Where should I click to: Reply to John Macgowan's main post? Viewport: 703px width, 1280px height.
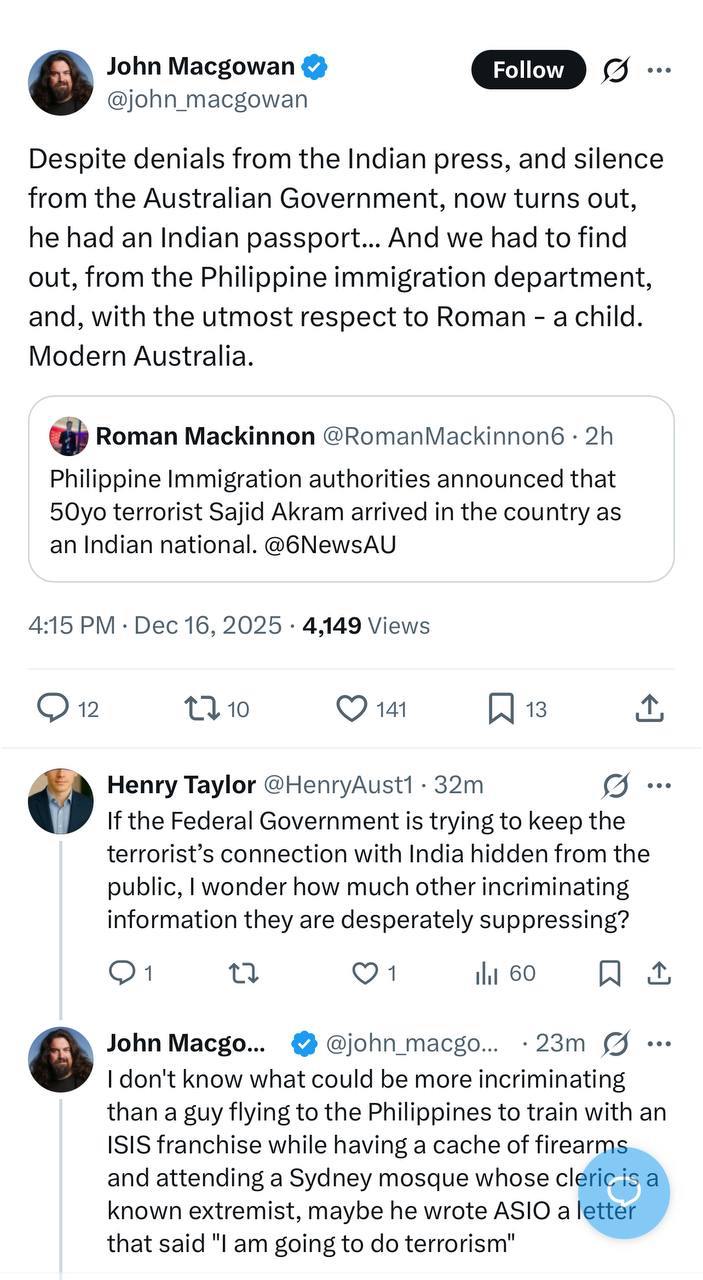[x=53, y=709]
